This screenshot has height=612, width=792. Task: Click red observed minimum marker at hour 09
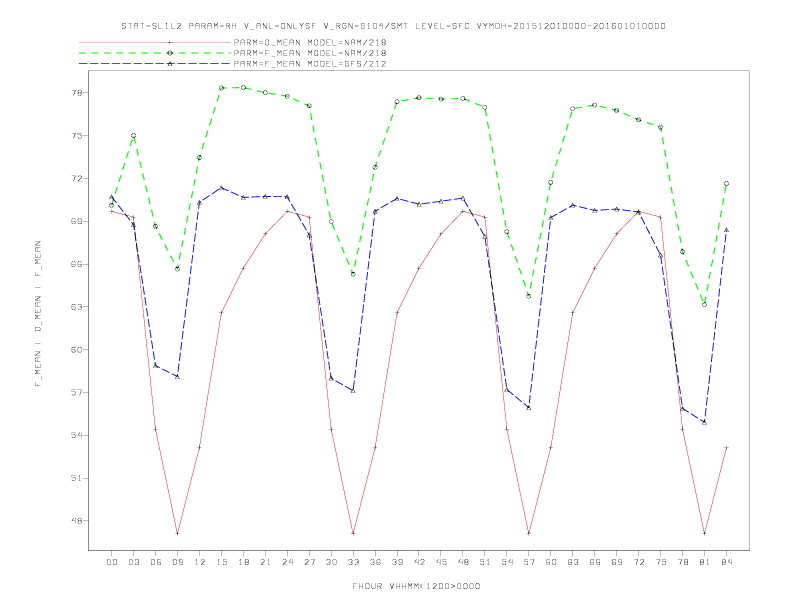pos(177,533)
